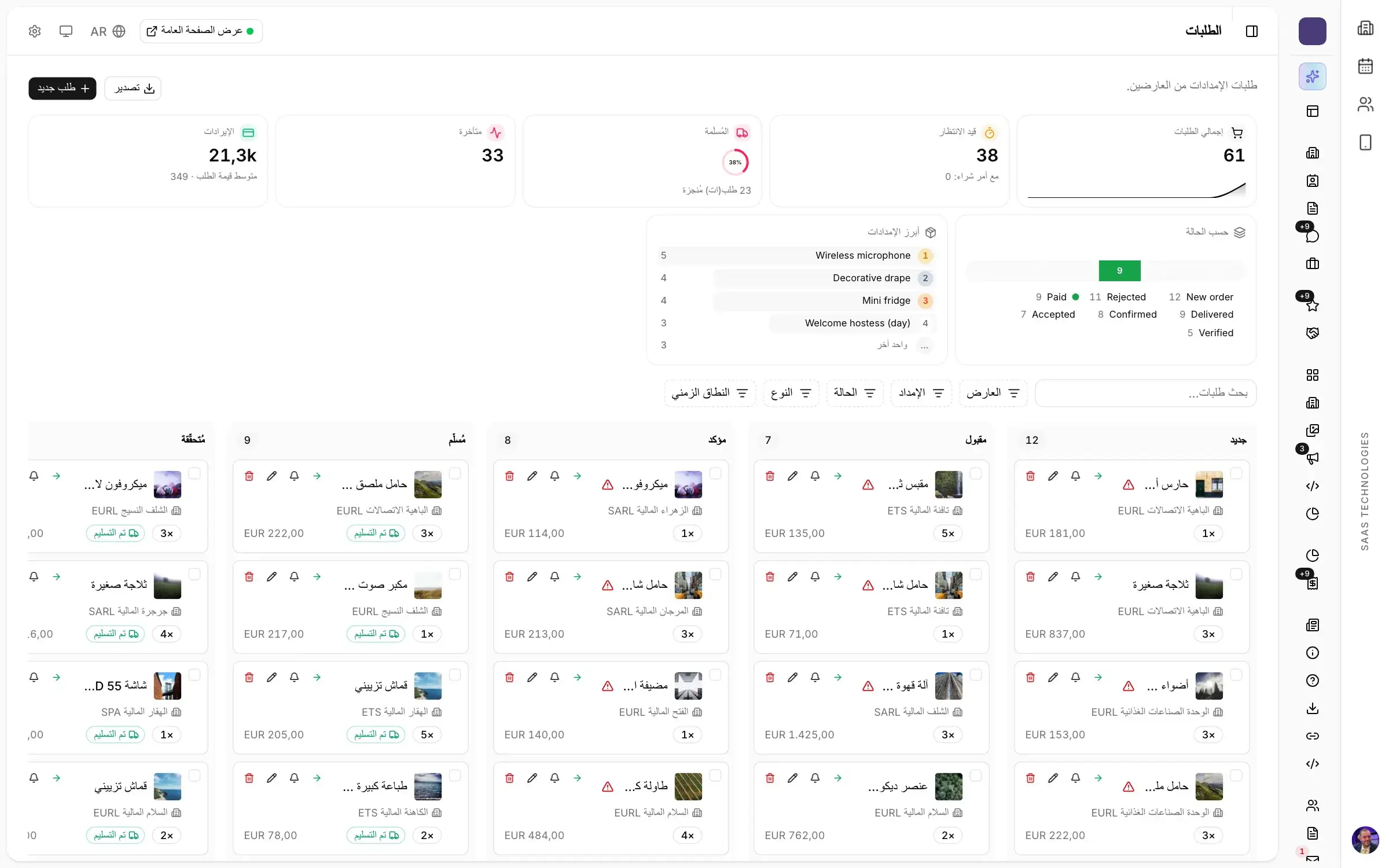This screenshot has height=868, width=1389.
Task: Open the sparkle AI icon in sidebar
Action: [1313, 76]
